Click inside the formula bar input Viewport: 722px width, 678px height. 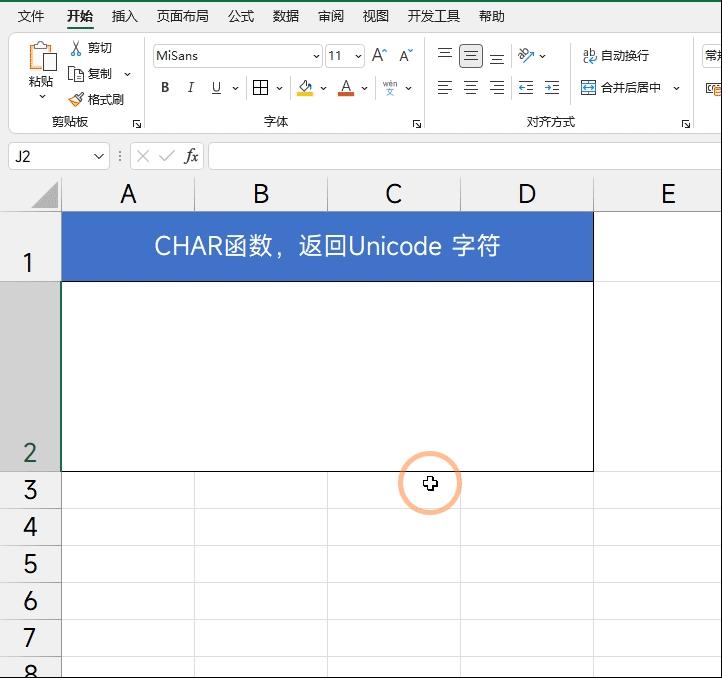coord(465,157)
